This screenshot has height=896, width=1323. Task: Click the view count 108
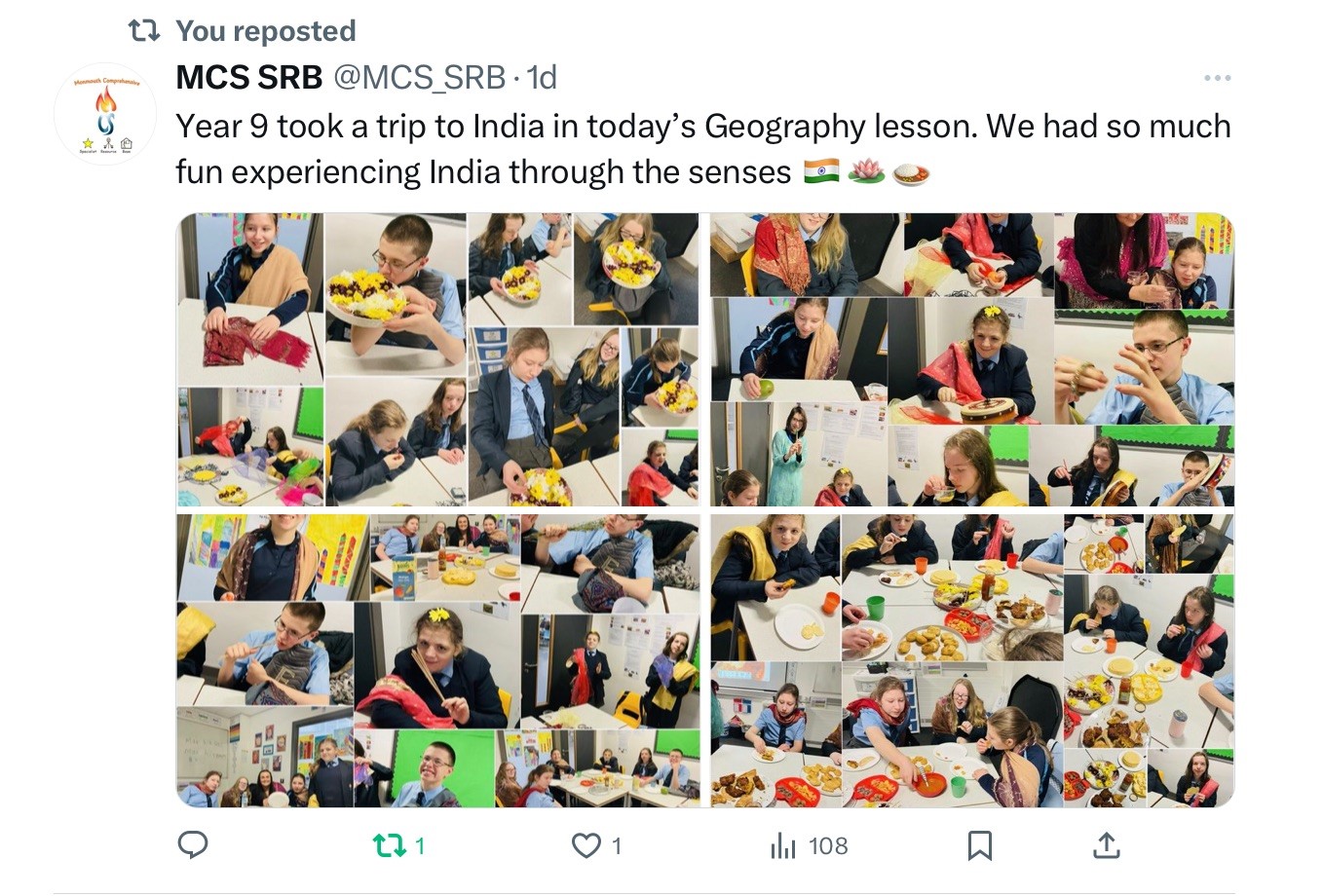point(828,846)
